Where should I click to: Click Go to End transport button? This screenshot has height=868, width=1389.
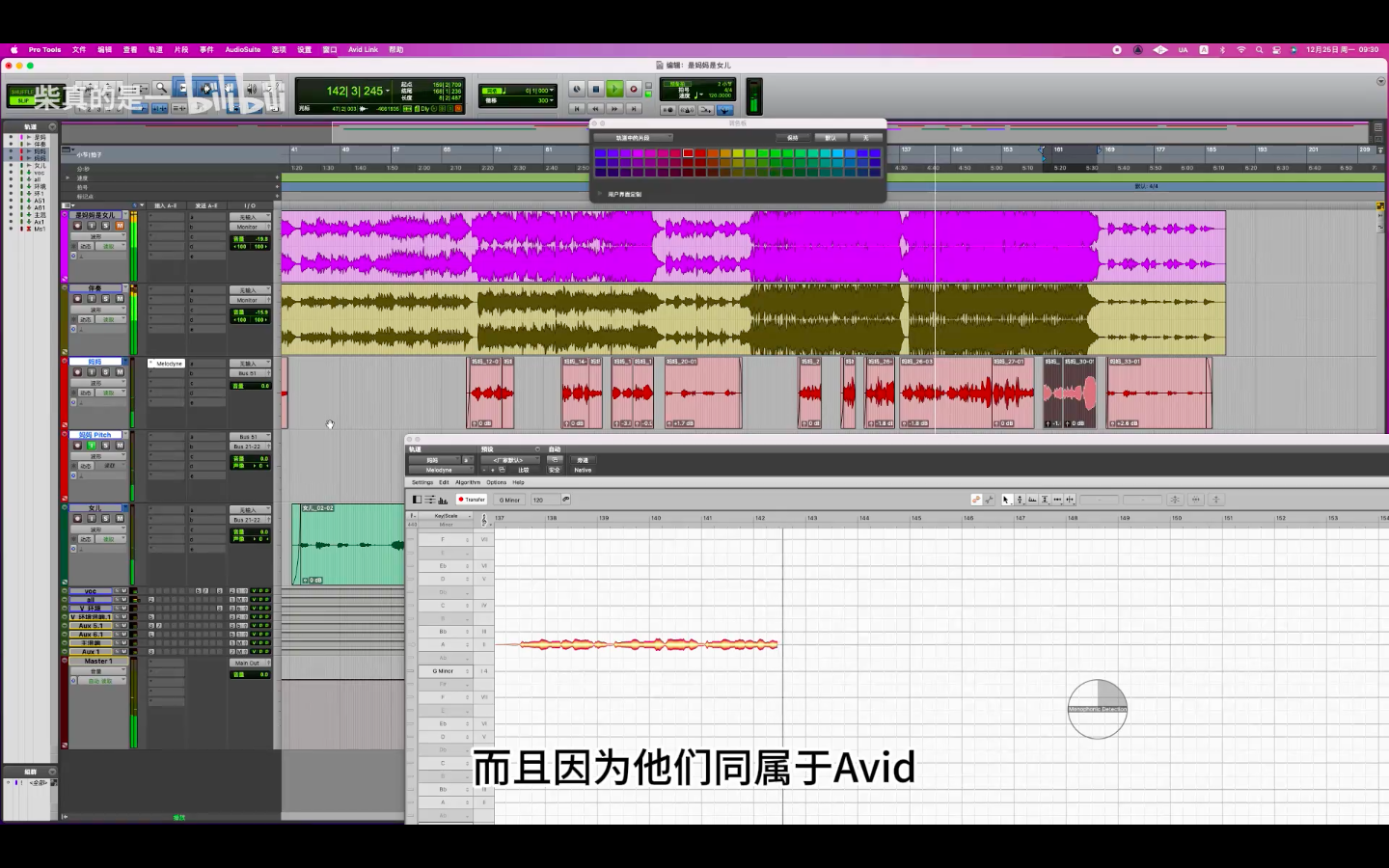coord(634,108)
